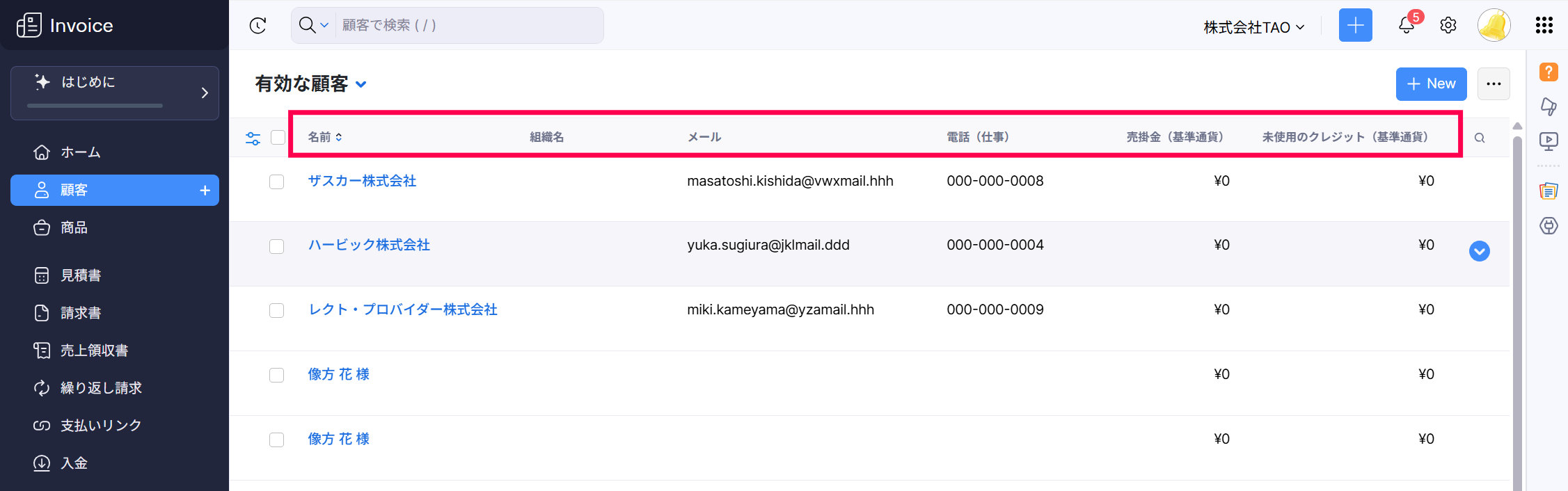
Task: Open the レクト・プロバイダー株式会社 customer link
Action: coord(402,309)
